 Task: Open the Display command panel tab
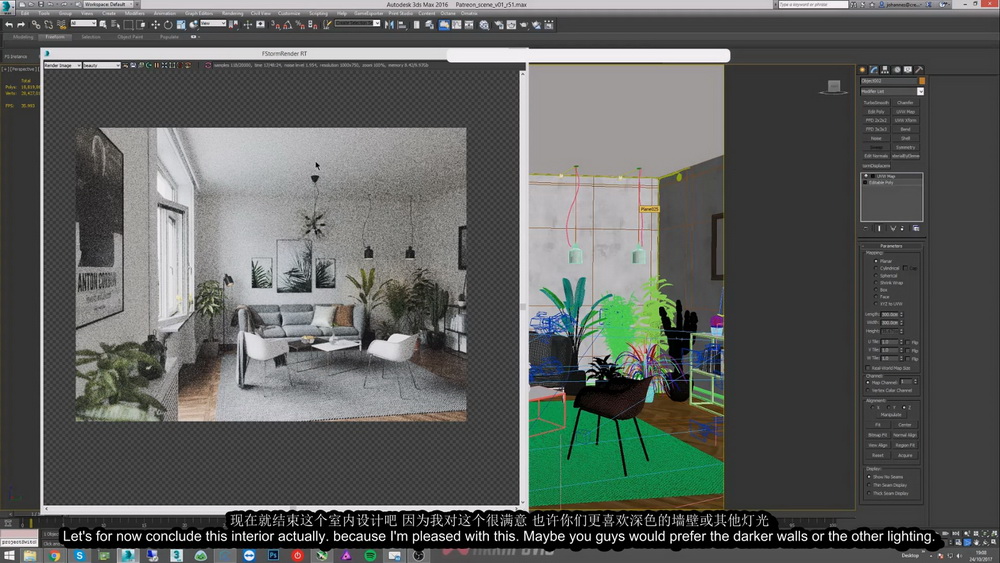pos(908,69)
